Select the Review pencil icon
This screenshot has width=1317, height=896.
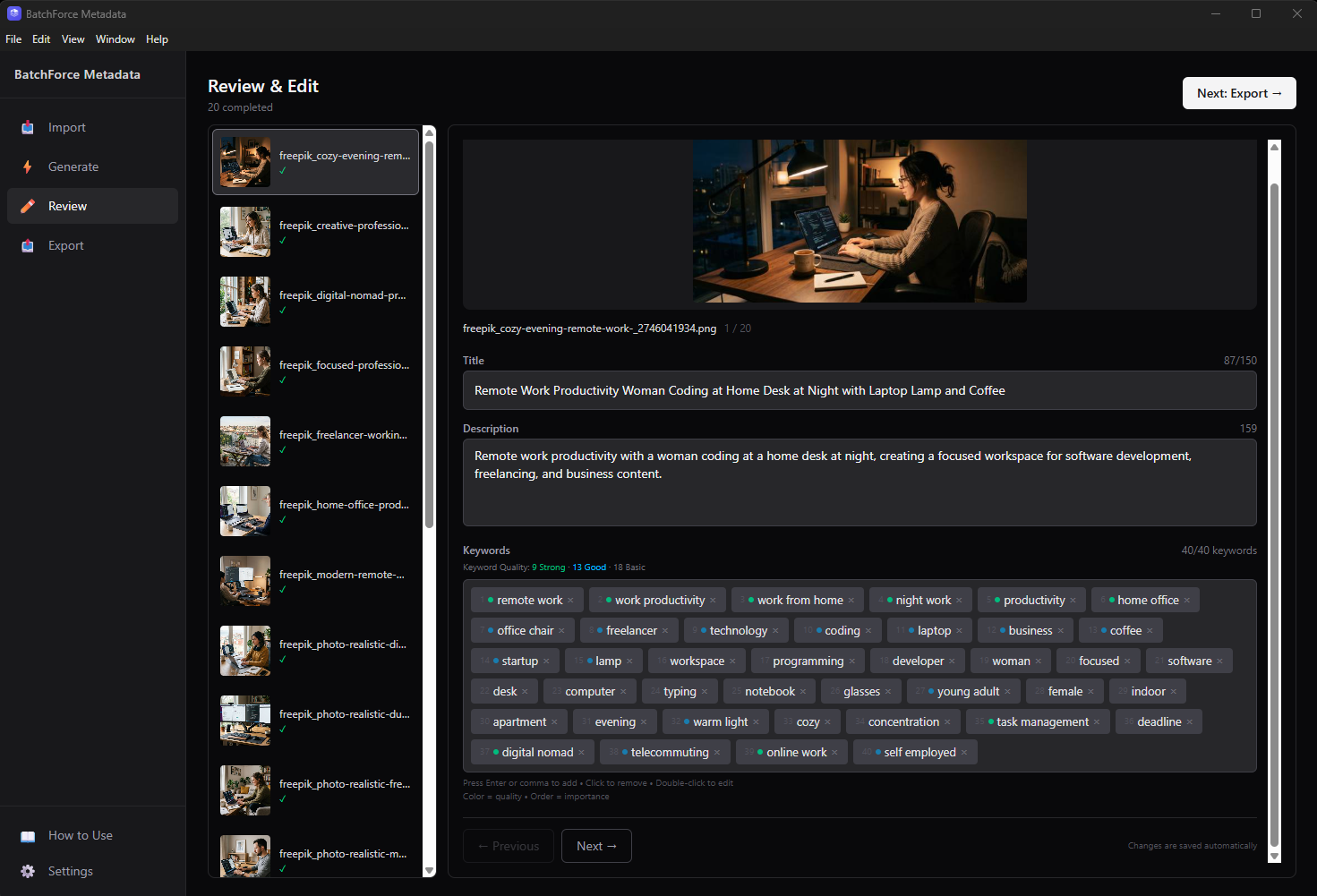(28, 206)
